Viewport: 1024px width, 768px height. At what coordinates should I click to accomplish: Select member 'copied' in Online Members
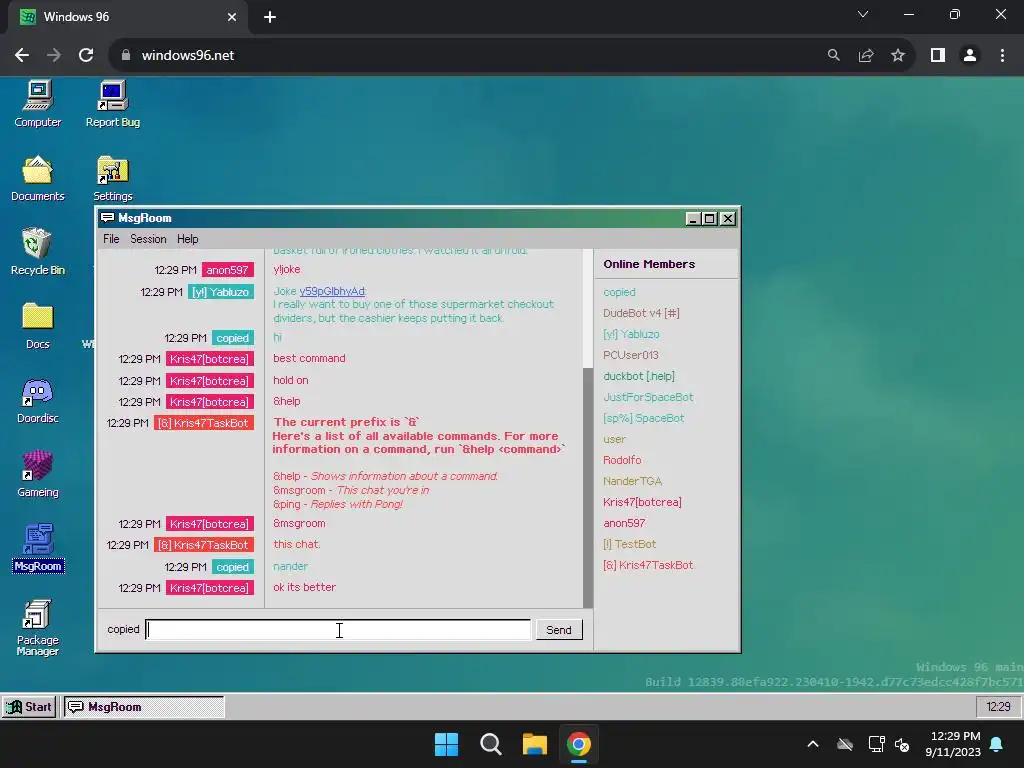click(619, 292)
